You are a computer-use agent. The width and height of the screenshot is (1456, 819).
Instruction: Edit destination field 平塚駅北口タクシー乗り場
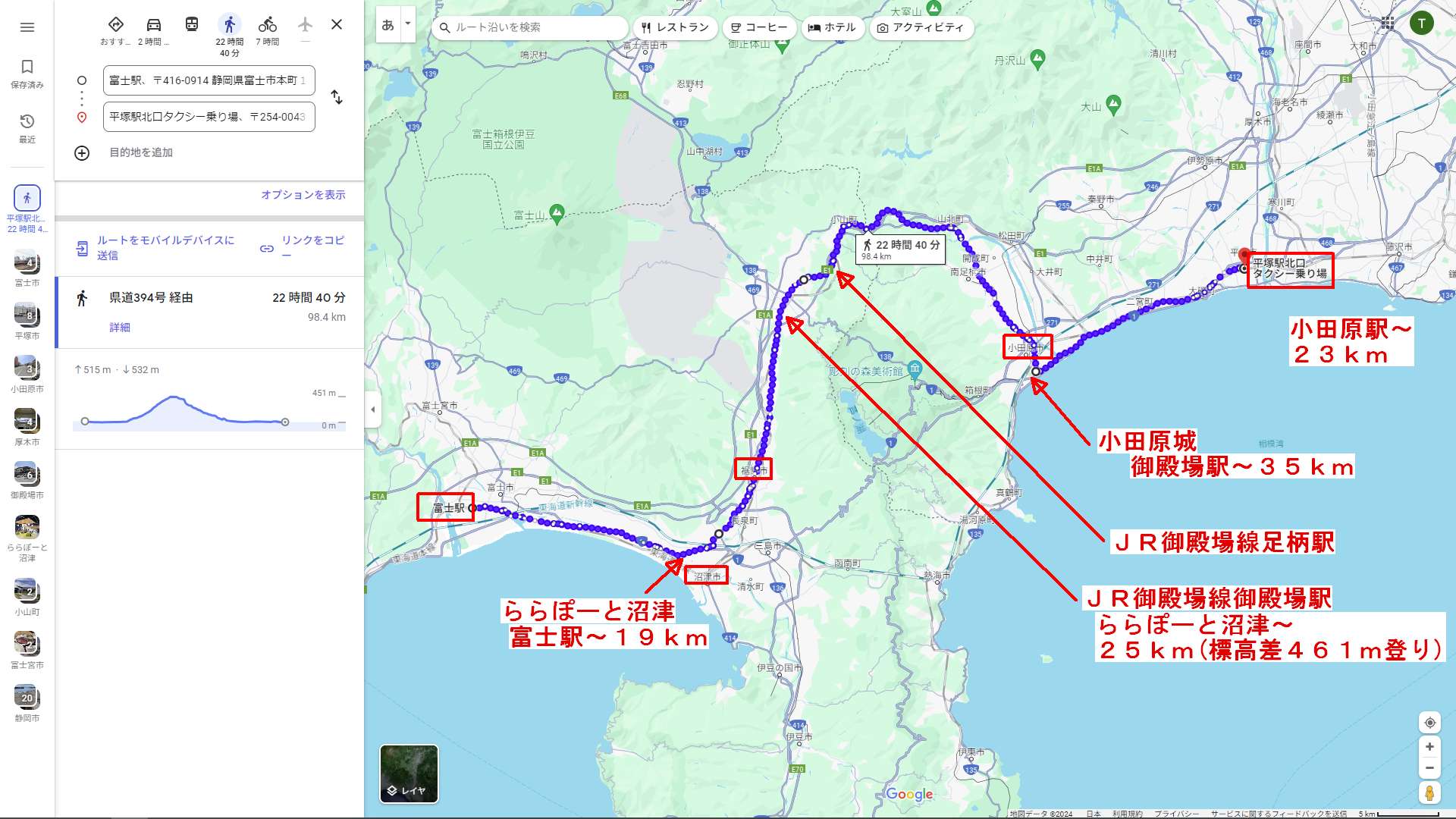tap(209, 117)
